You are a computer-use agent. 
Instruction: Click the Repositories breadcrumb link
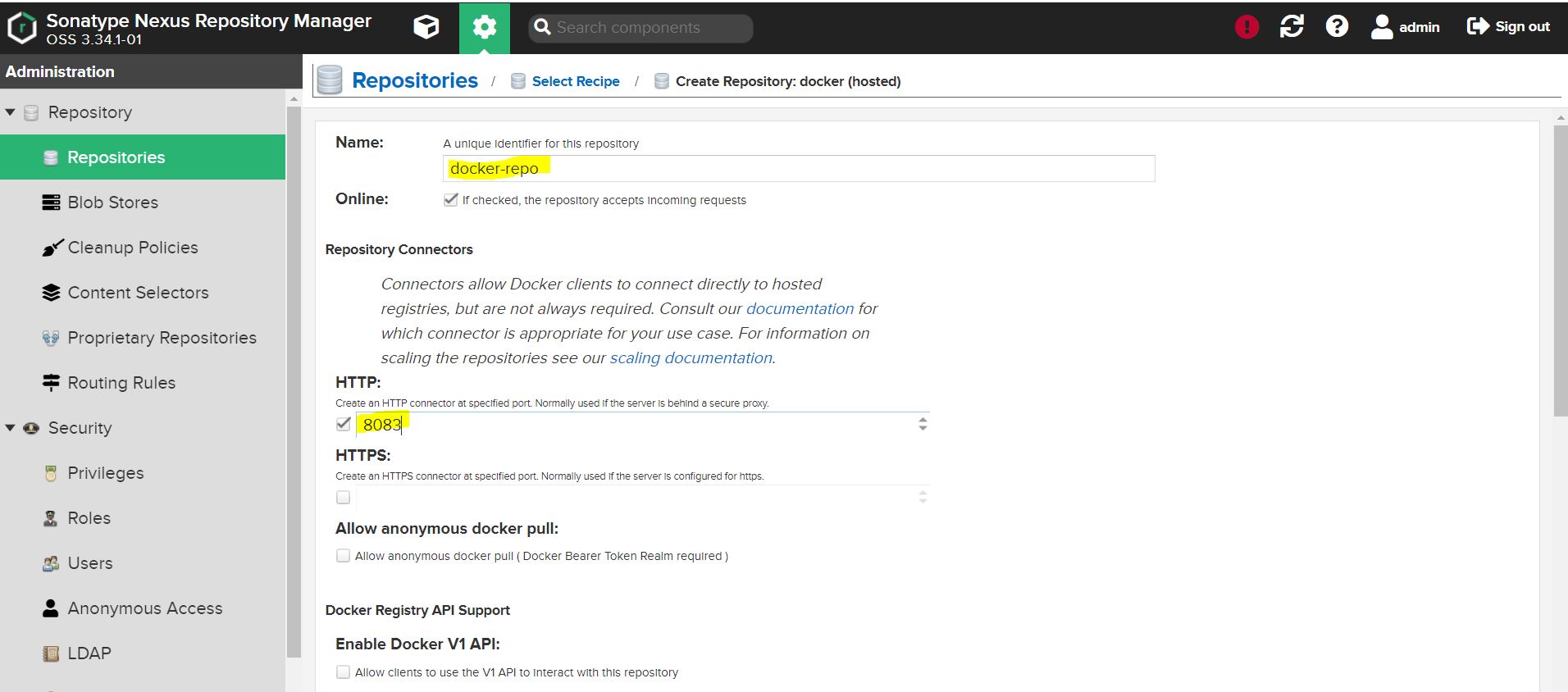pyautogui.click(x=415, y=80)
